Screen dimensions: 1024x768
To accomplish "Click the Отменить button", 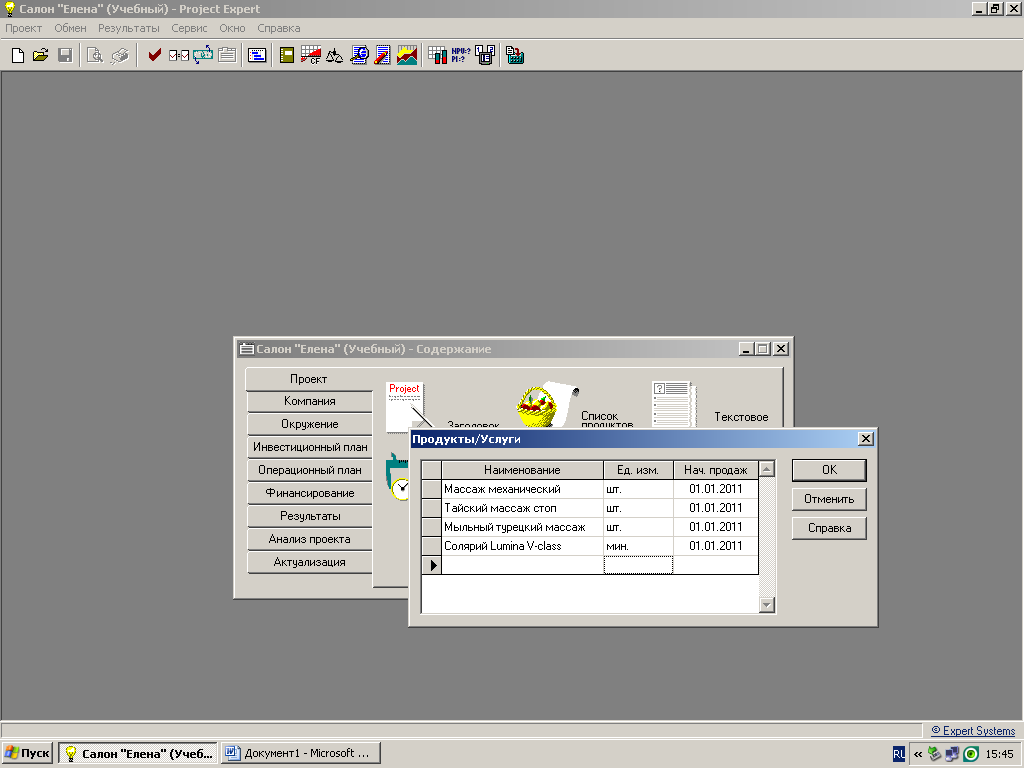I will point(829,499).
